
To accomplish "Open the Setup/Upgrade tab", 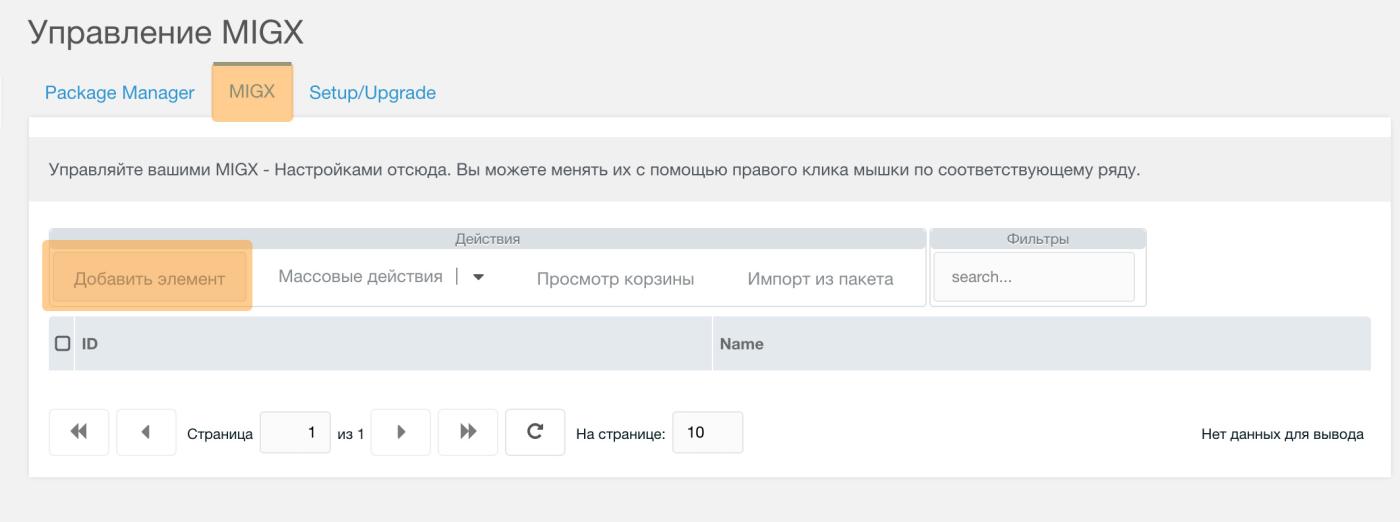I will [372, 93].
